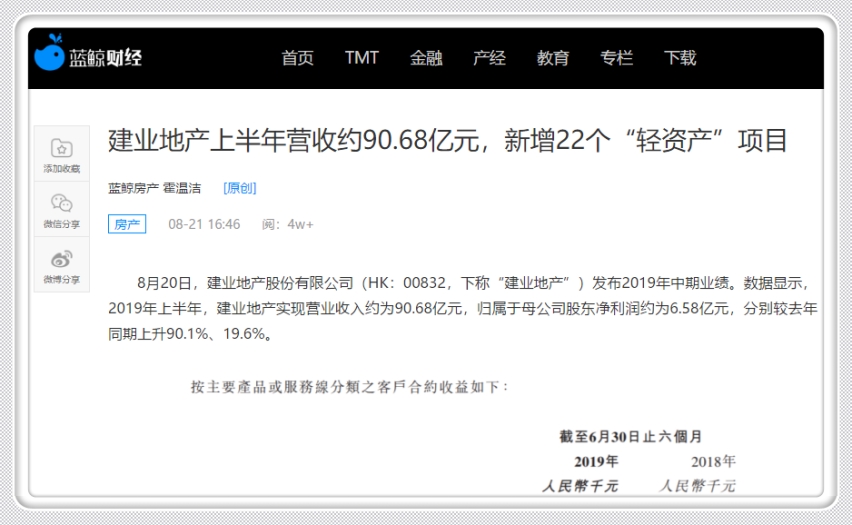Open the TMT section
The image size is (852, 525).
(x=361, y=58)
